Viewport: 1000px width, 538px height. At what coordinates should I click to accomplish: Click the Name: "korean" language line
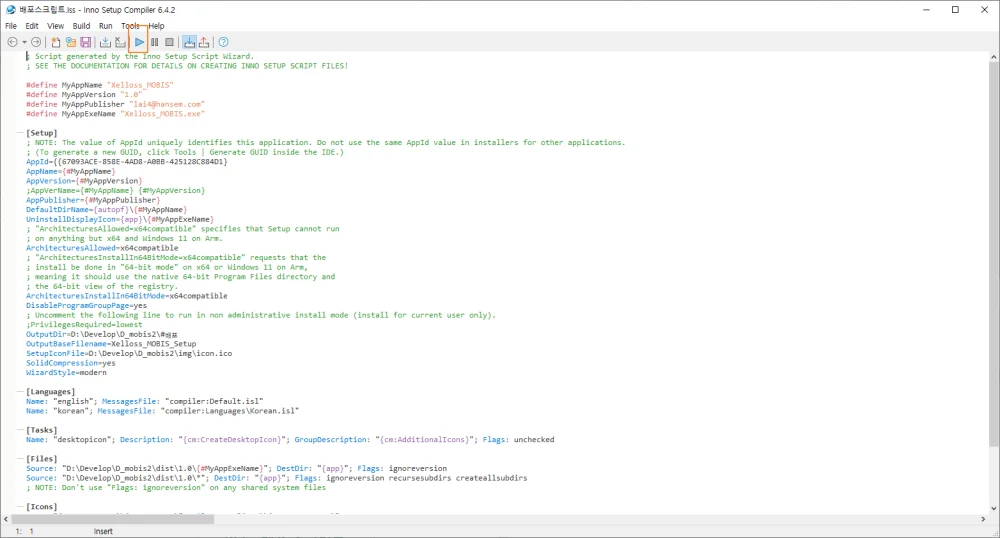163,411
